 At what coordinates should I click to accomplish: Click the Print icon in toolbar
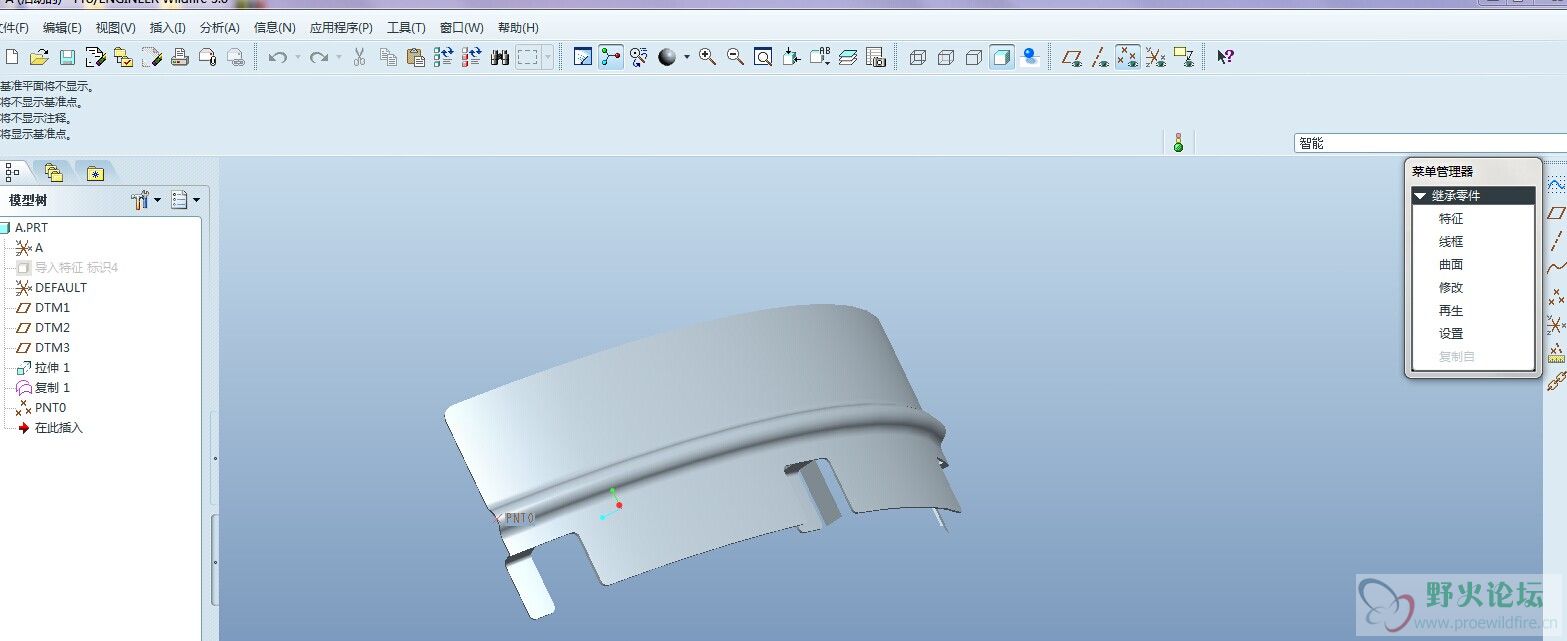(x=180, y=57)
